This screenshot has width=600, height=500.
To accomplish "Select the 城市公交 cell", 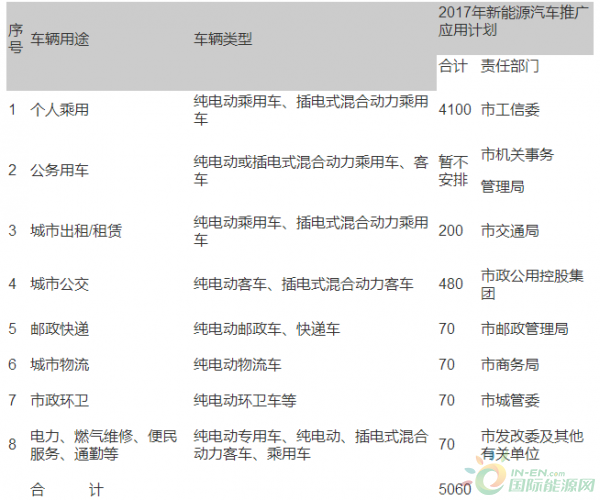I will point(59,284).
